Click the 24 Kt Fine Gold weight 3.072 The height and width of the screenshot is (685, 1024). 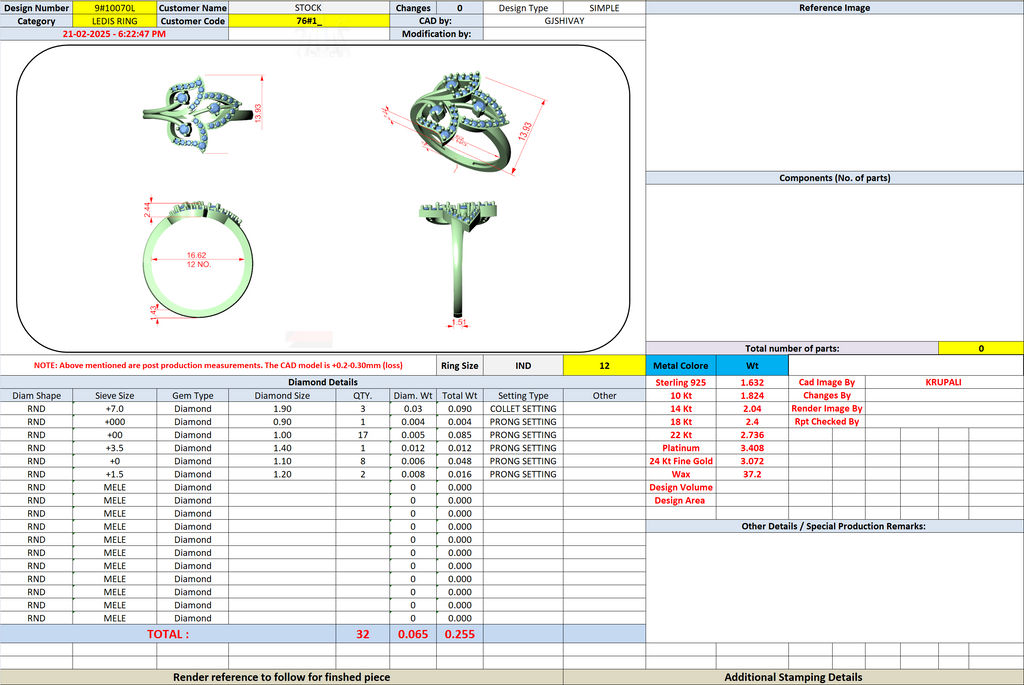[x=752, y=461]
